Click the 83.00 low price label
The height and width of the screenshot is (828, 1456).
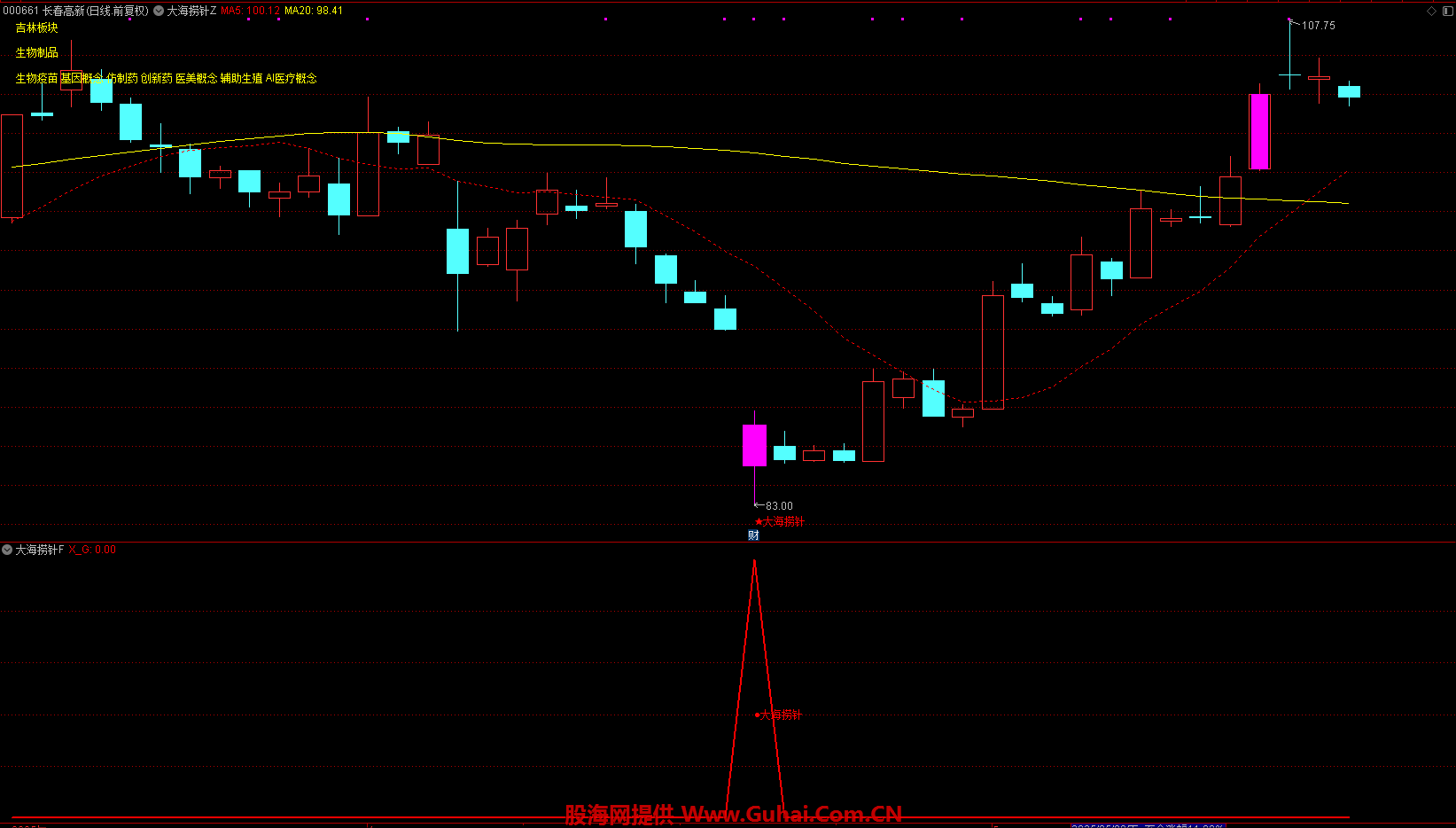(779, 506)
